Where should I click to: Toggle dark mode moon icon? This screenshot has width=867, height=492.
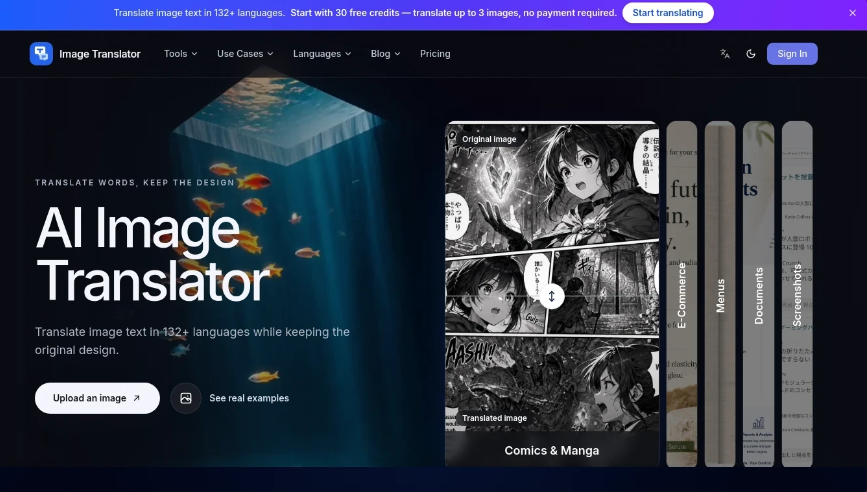[x=751, y=54]
